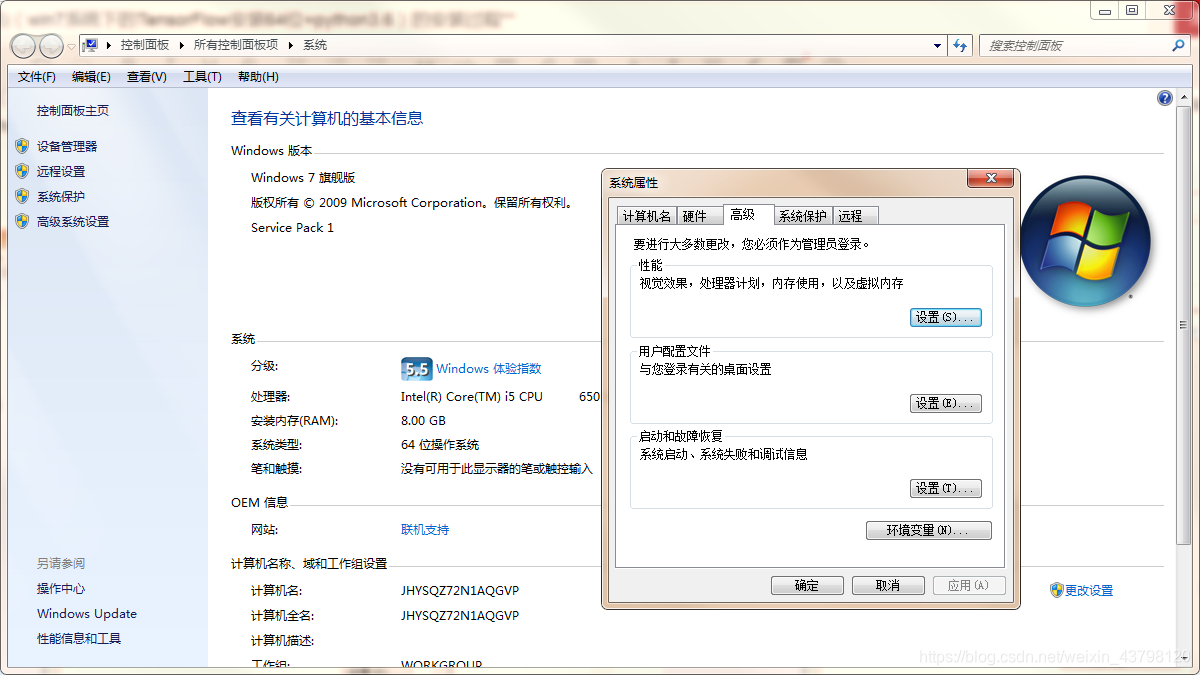The height and width of the screenshot is (675, 1200).
Task: Click the 联机支持 website link
Action: tap(425, 529)
